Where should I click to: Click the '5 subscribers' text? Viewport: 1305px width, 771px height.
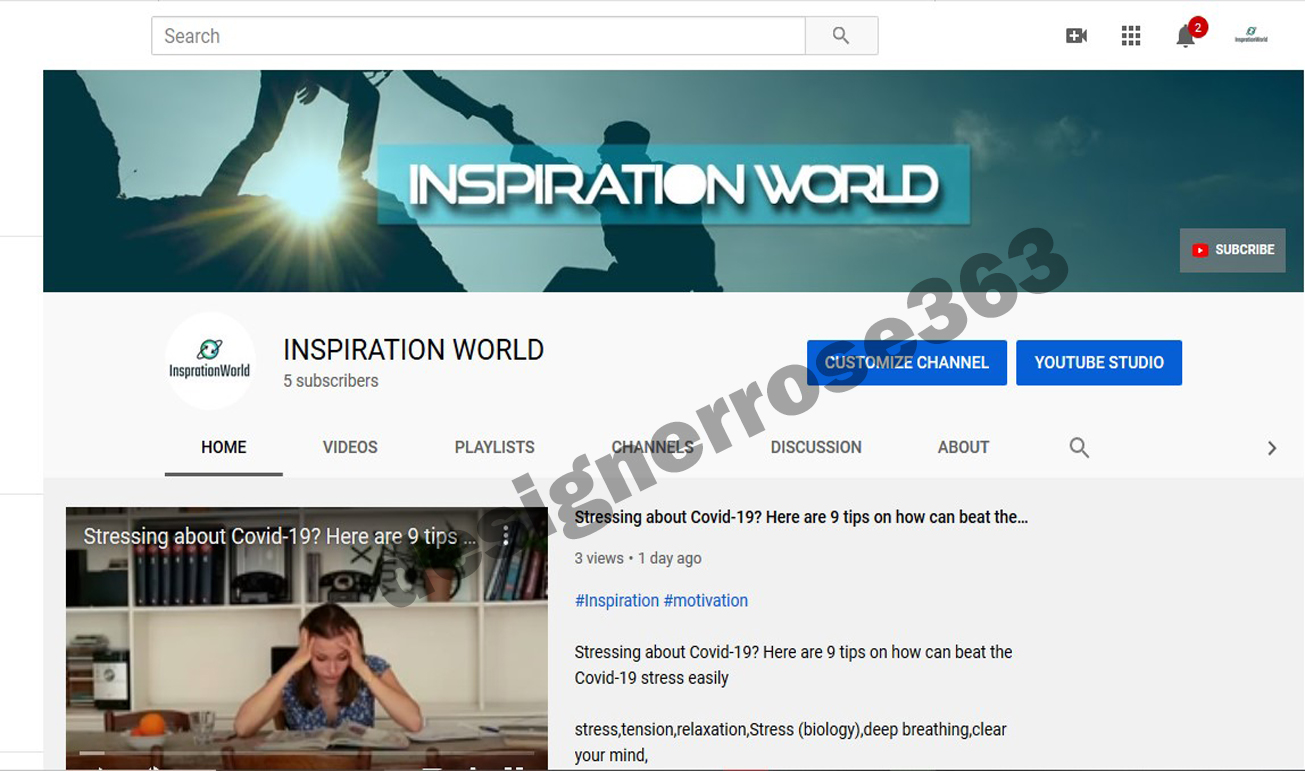point(331,381)
